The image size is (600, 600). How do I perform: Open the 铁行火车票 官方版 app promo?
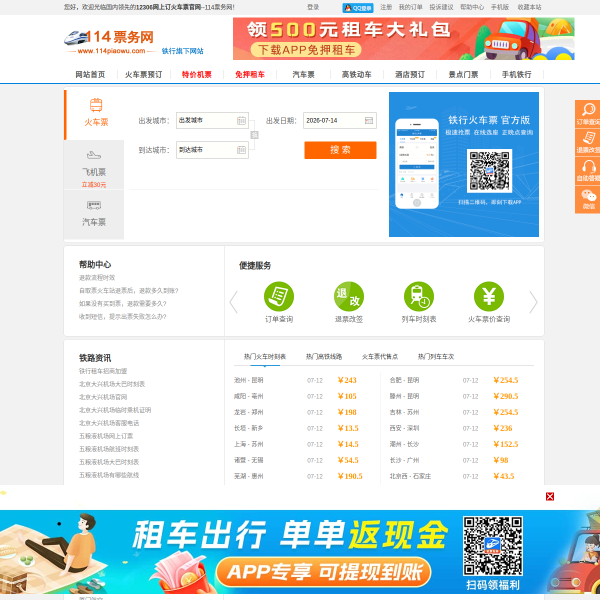(x=464, y=165)
